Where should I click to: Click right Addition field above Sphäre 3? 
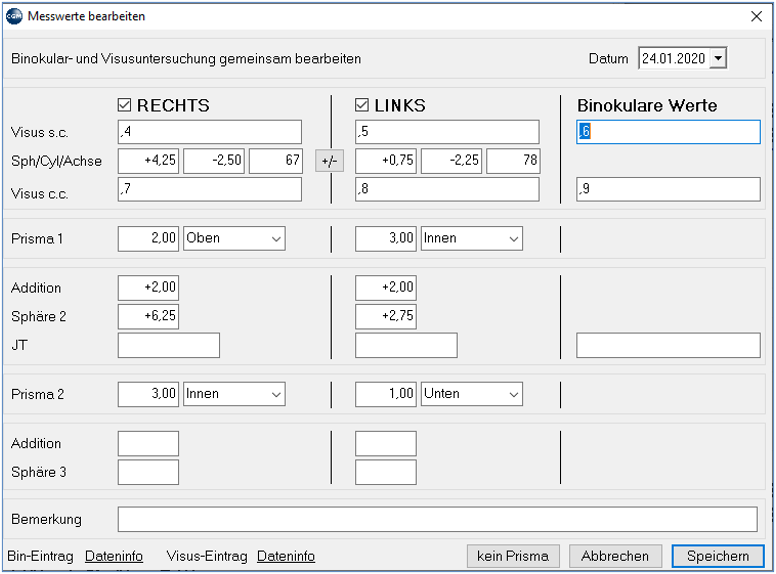click(x=148, y=443)
